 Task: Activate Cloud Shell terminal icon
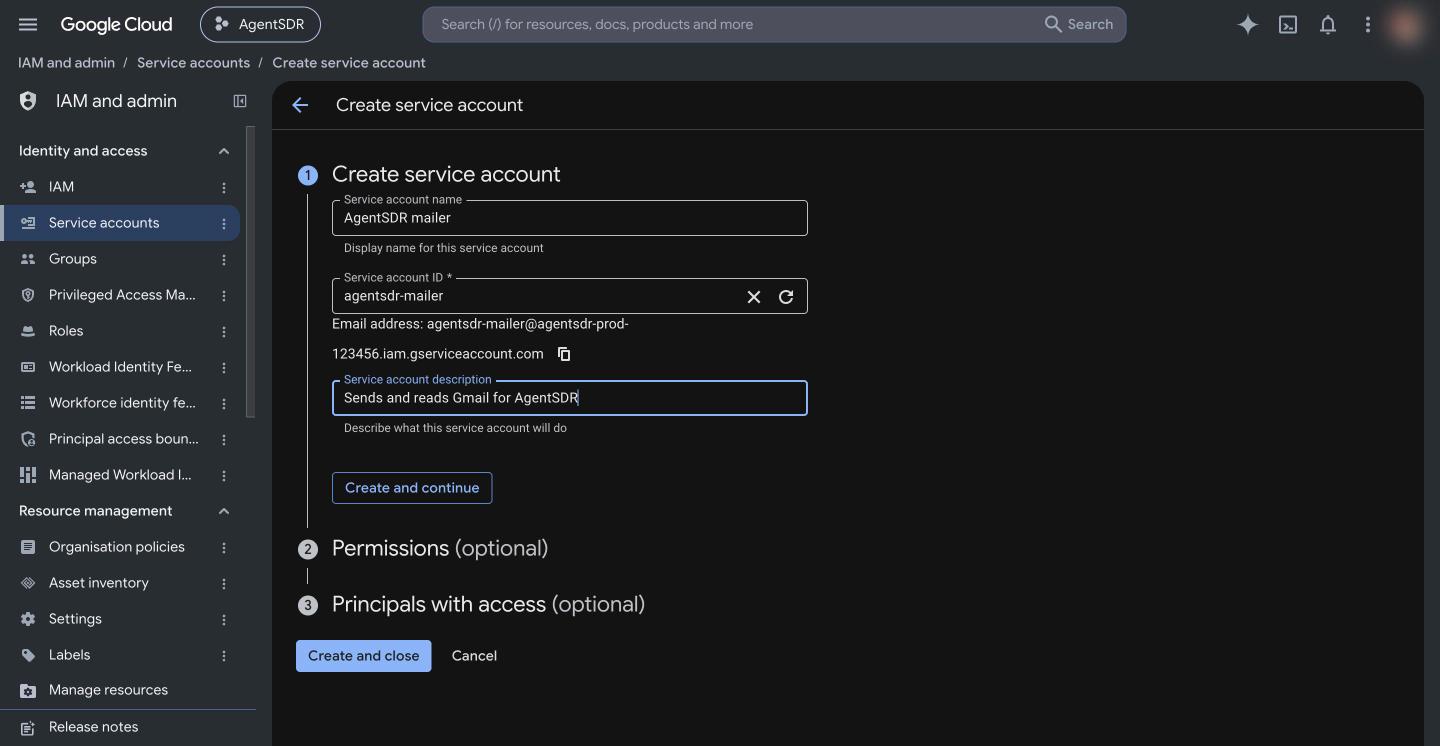pos(1288,25)
